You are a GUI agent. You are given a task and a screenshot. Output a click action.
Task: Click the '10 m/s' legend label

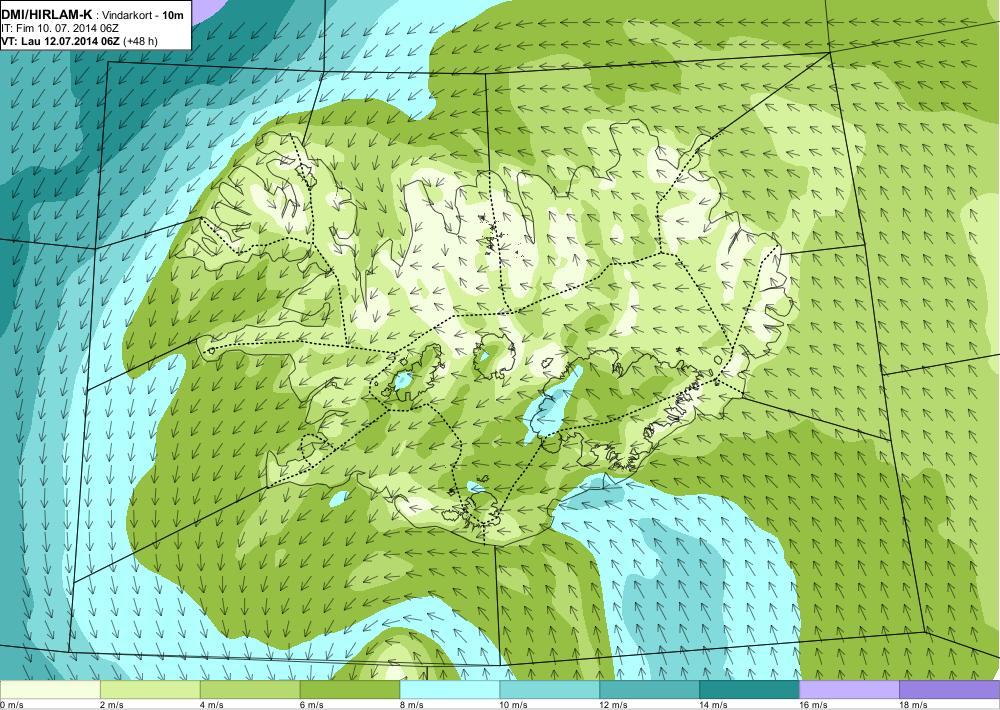coord(514,705)
